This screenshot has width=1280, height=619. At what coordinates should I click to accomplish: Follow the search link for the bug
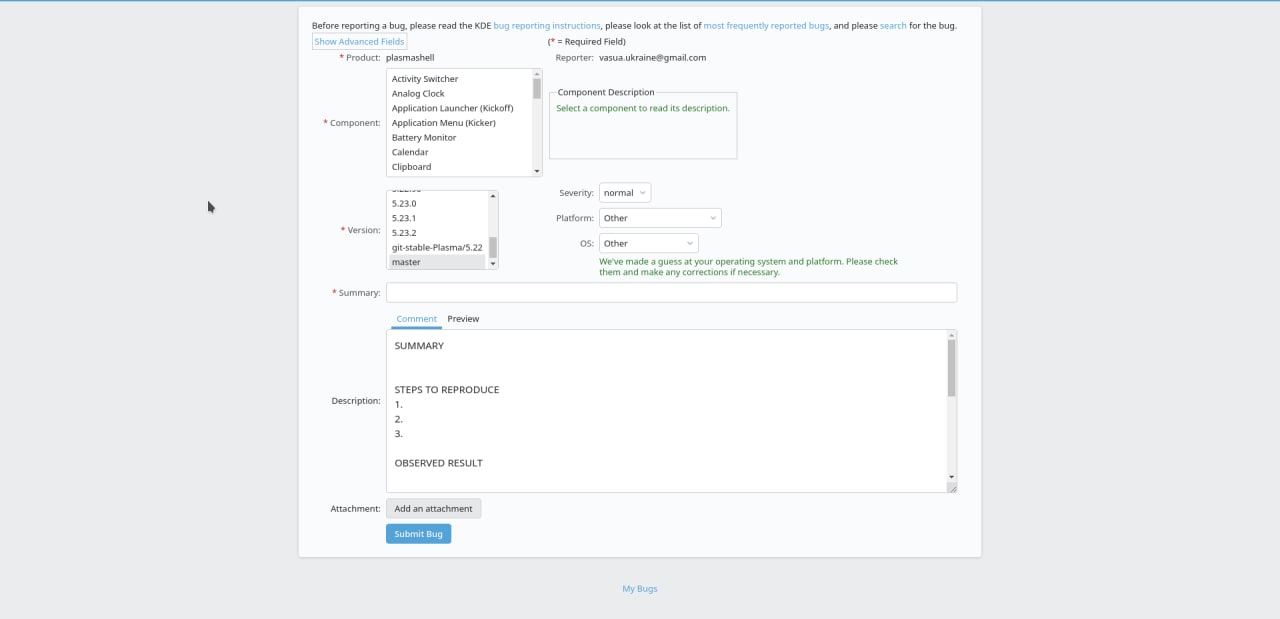click(x=893, y=26)
